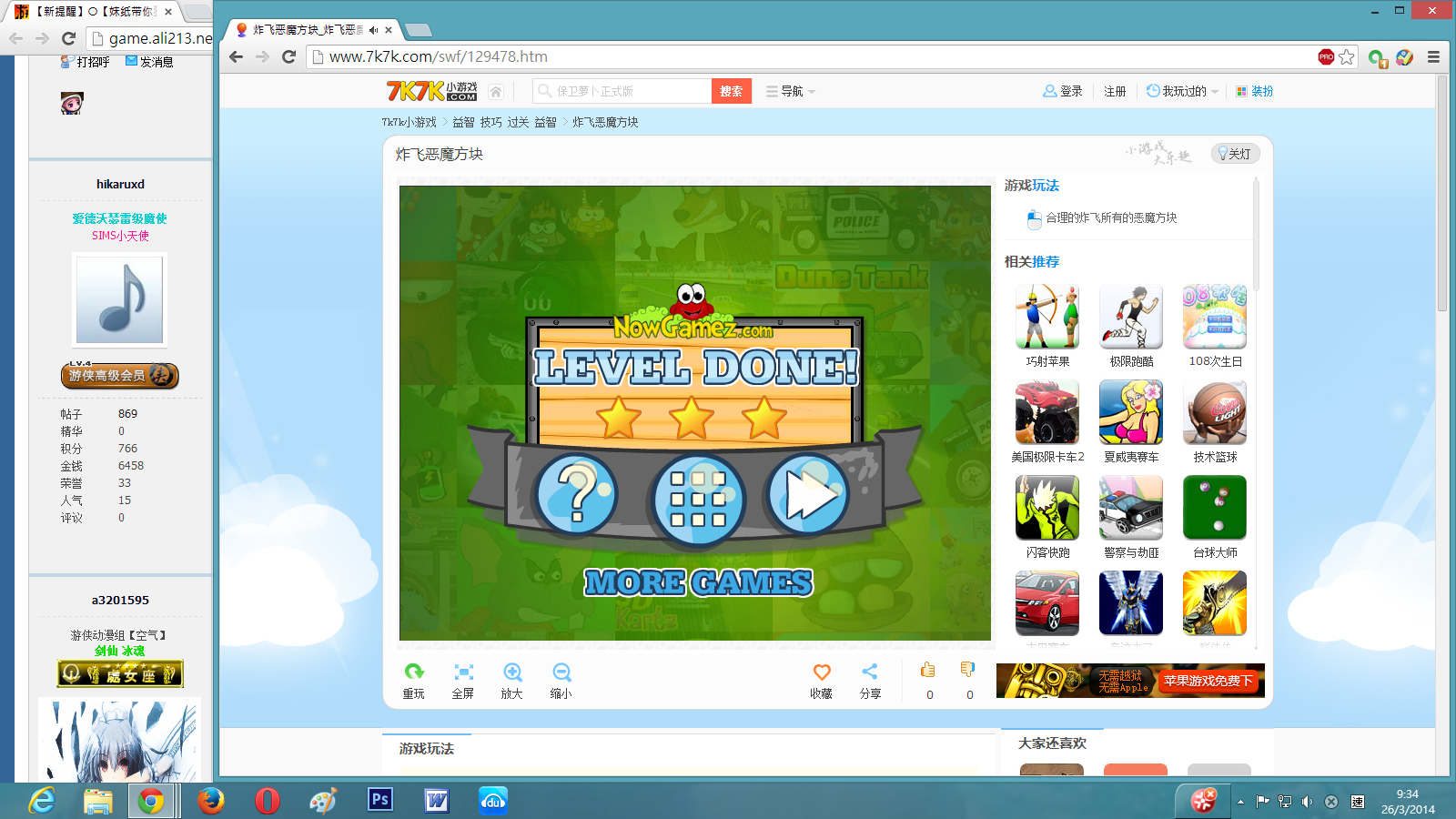The height and width of the screenshot is (819, 1456).
Task: Click the address bar in background window
Action: coord(150,38)
